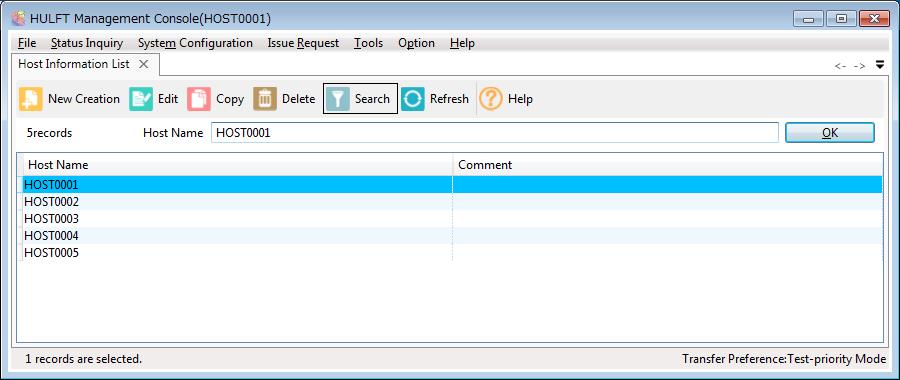Viewport: 900px width, 380px height.
Task: Click the Transfer Preference status bar text
Action: click(784, 359)
